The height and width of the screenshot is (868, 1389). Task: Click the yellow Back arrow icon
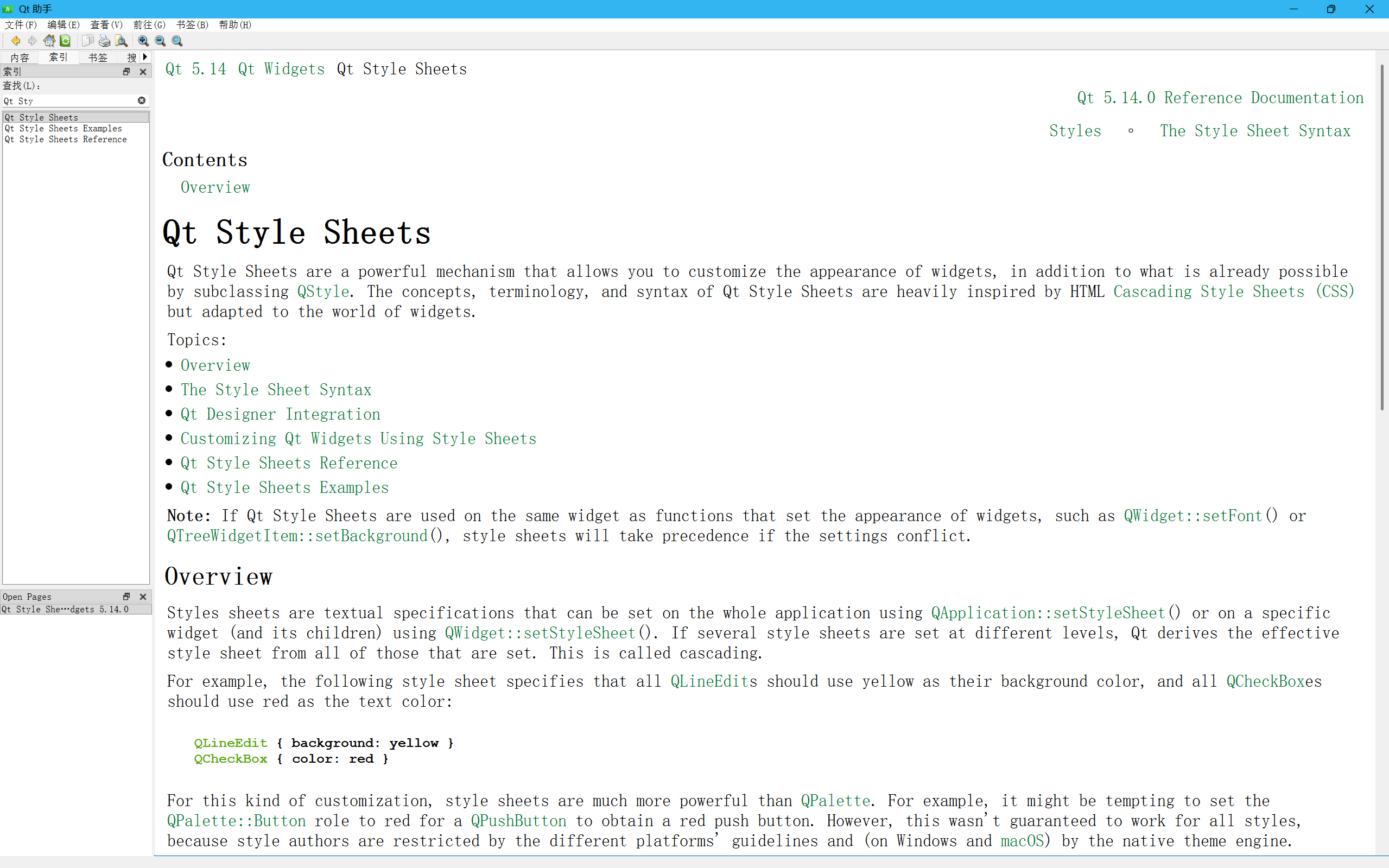click(x=16, y=41)
